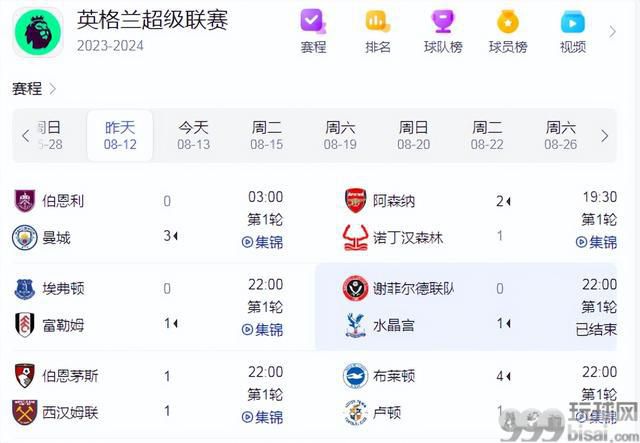Click the Brighton club crest
Screen dimensions: 640x443
pos(355,376)
